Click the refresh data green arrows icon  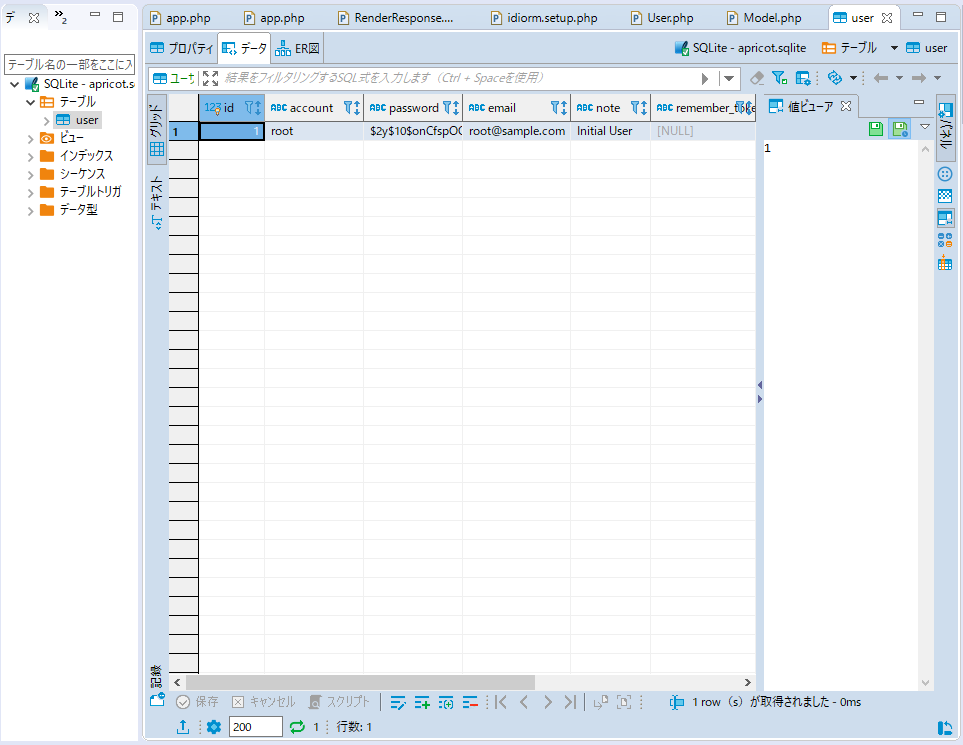(297, 727)
